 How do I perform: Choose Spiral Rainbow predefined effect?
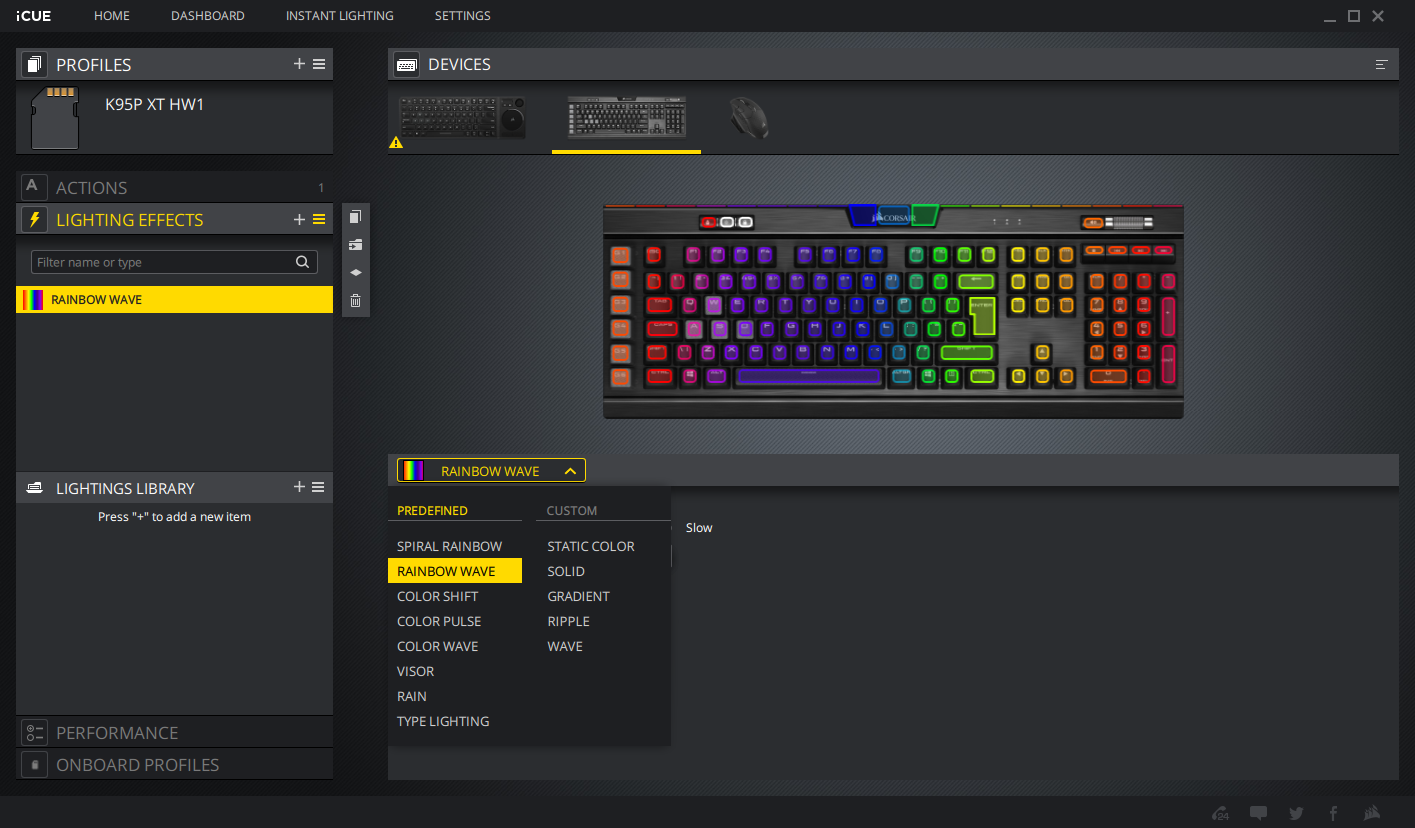coord(455,546)
